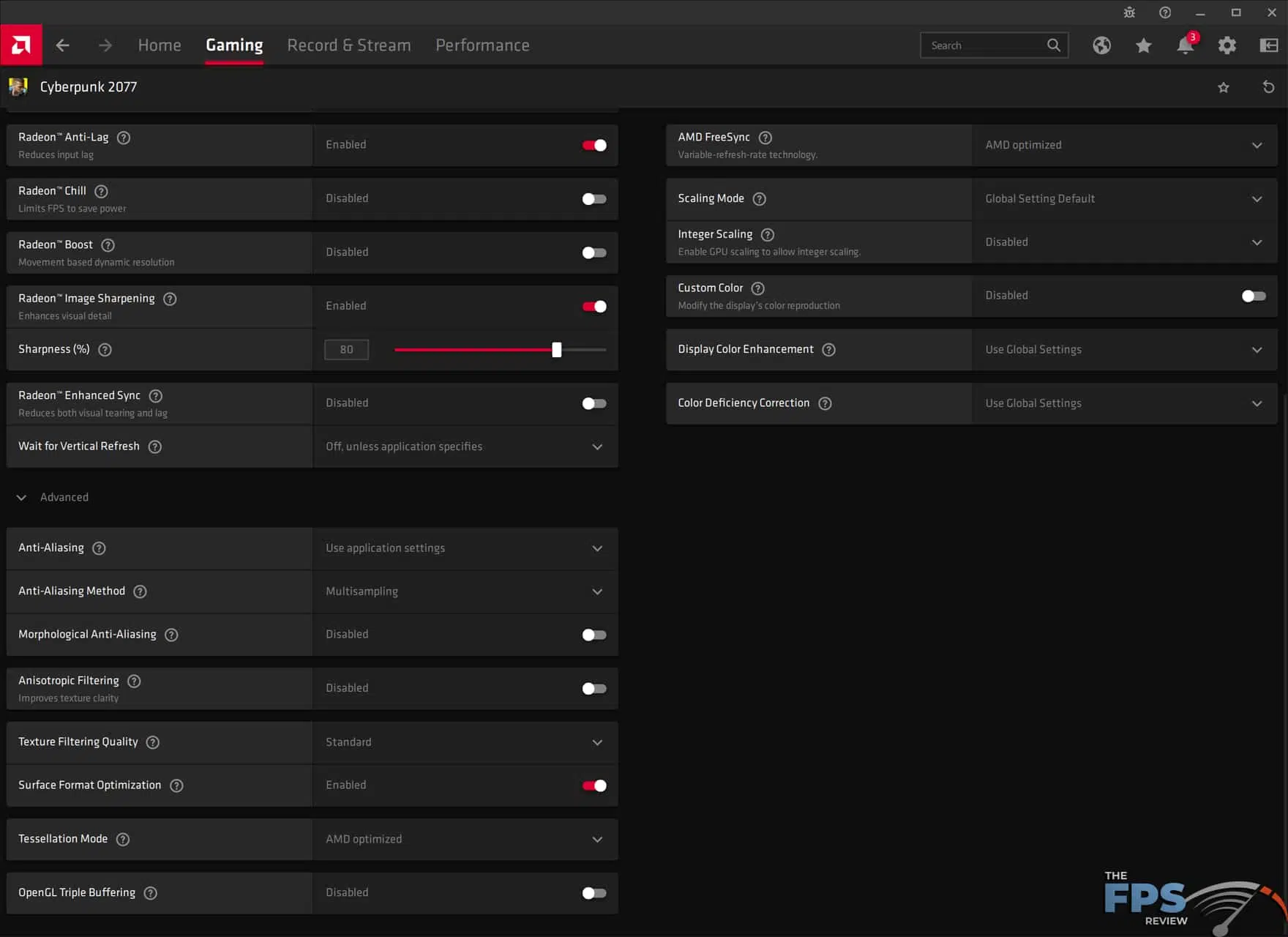Select the Gaming tab
1288x937 pixels.
(234, 45)
